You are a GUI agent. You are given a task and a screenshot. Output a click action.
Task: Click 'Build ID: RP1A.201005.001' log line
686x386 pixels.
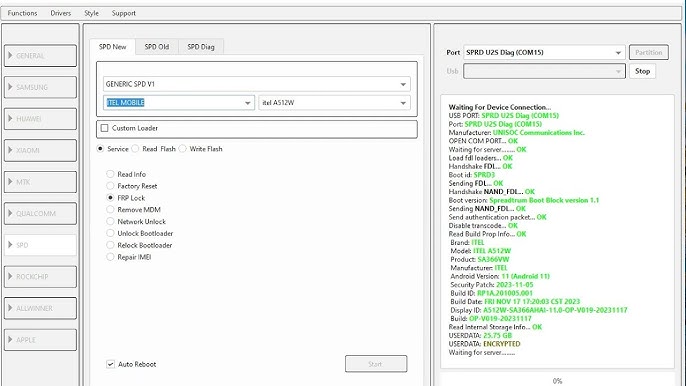click(491, 293)
